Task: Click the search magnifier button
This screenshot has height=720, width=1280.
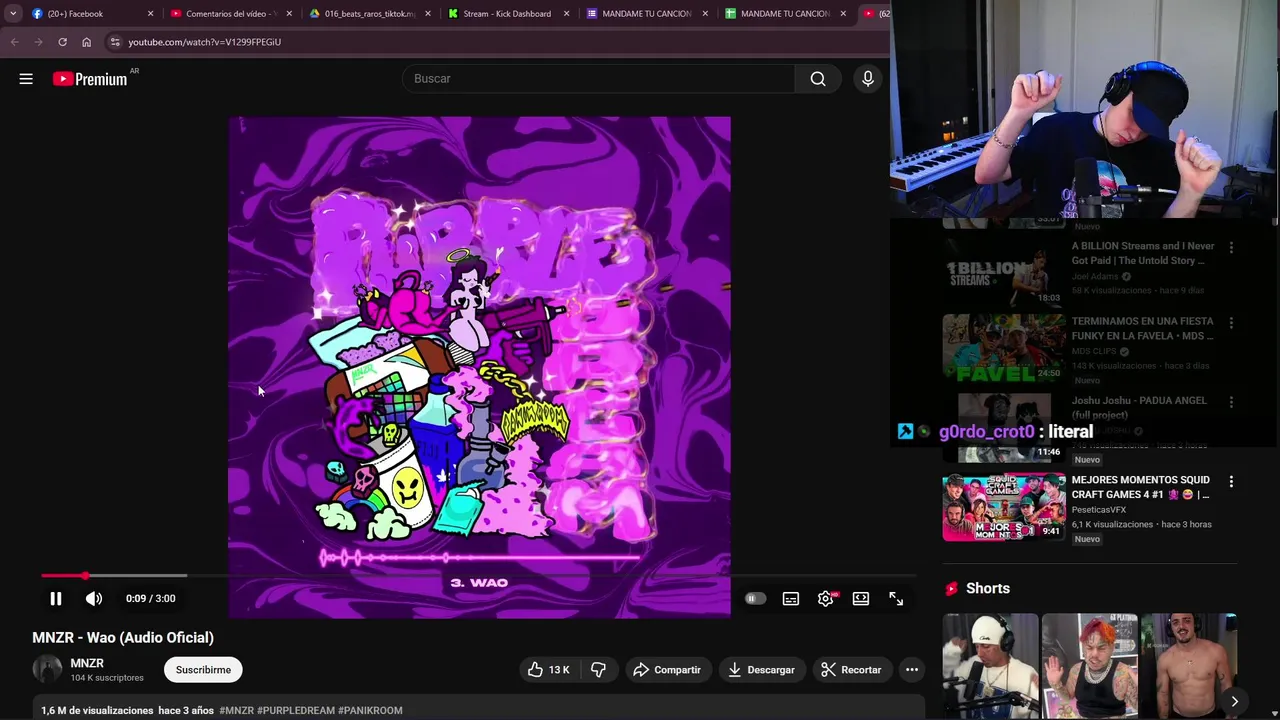Action: click(x=818, y=78)
